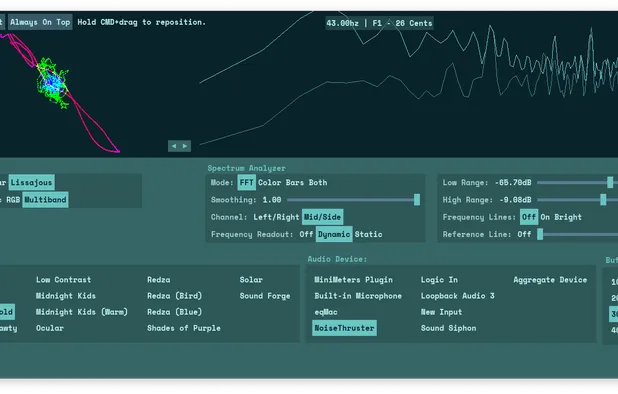
Task: Click the 43.00hz frequency readout label
Action: [380, 23]
